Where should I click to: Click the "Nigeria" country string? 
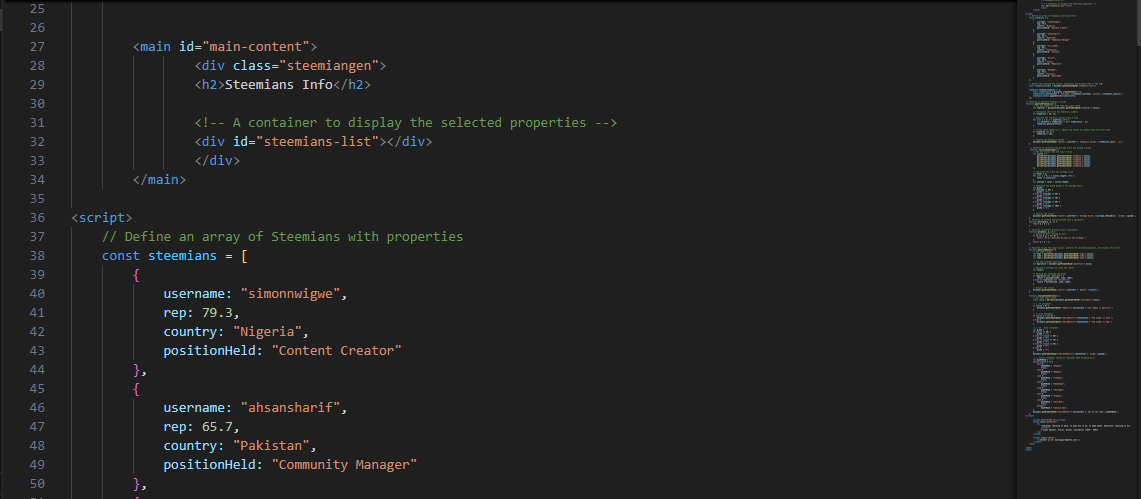(x=267, y=332)
